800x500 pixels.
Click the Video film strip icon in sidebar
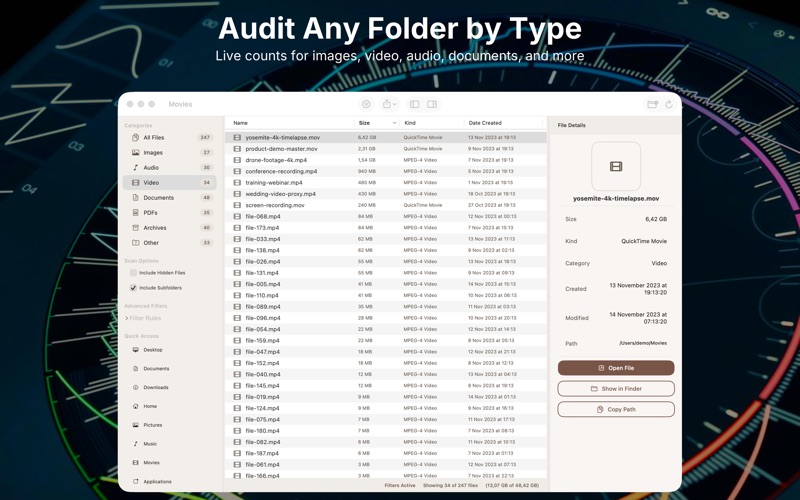click(x=135, y=183)
